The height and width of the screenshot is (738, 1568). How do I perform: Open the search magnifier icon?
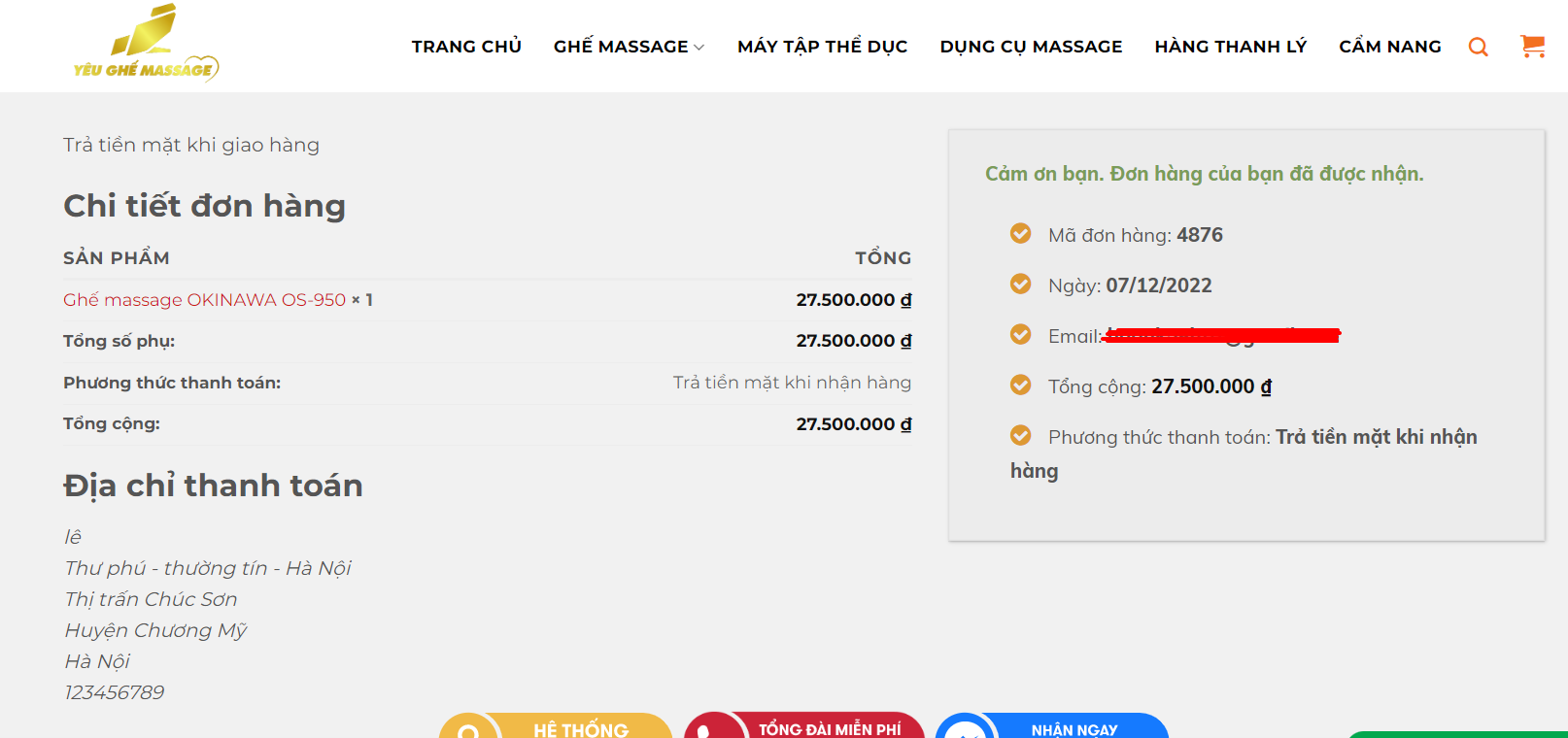point(1478,47)
